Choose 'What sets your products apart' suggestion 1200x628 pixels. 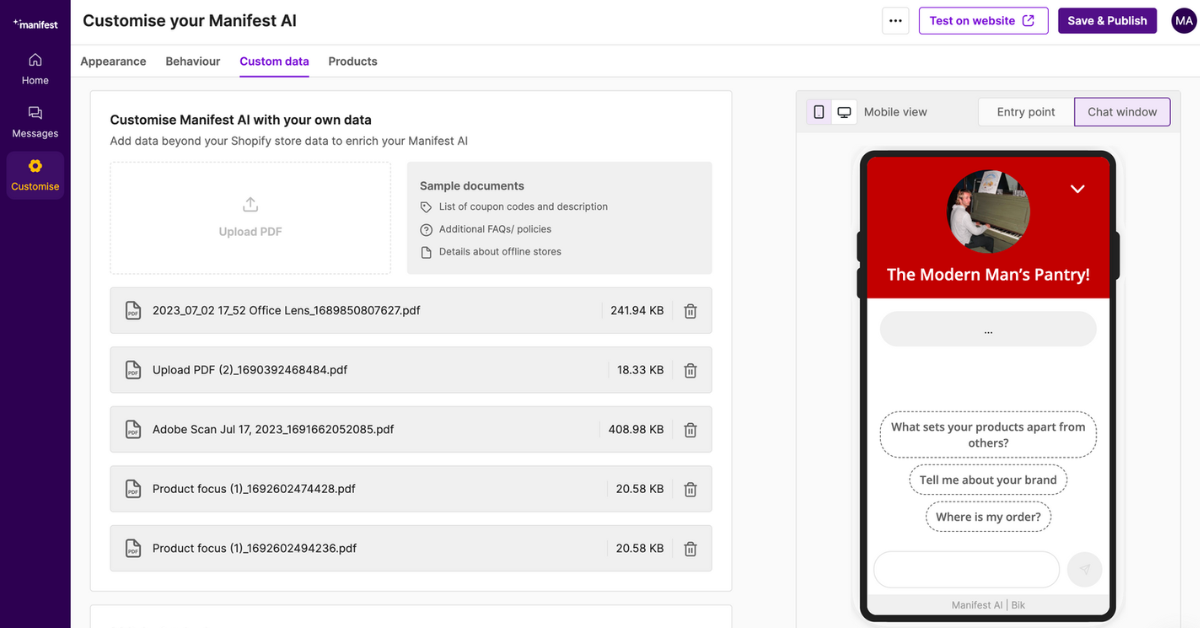988,435
